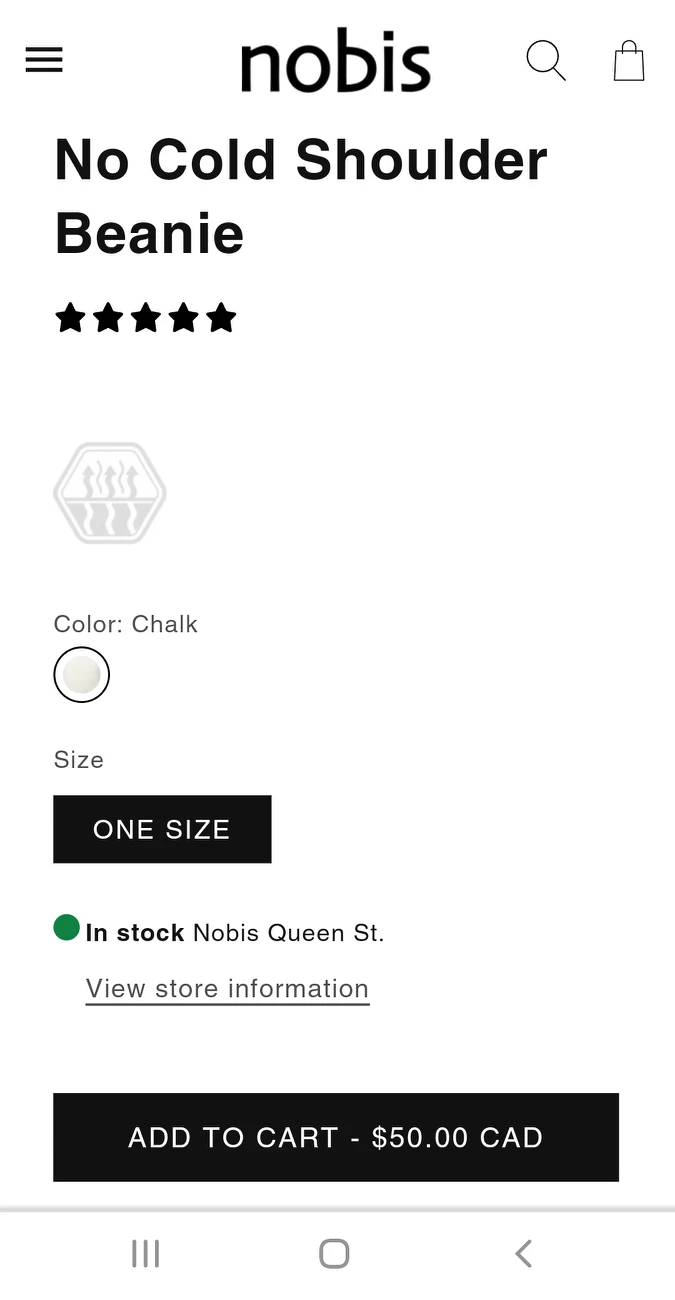Select the Chalk color swatch circle
This screenshot has height=1300, width=675.
81,674
